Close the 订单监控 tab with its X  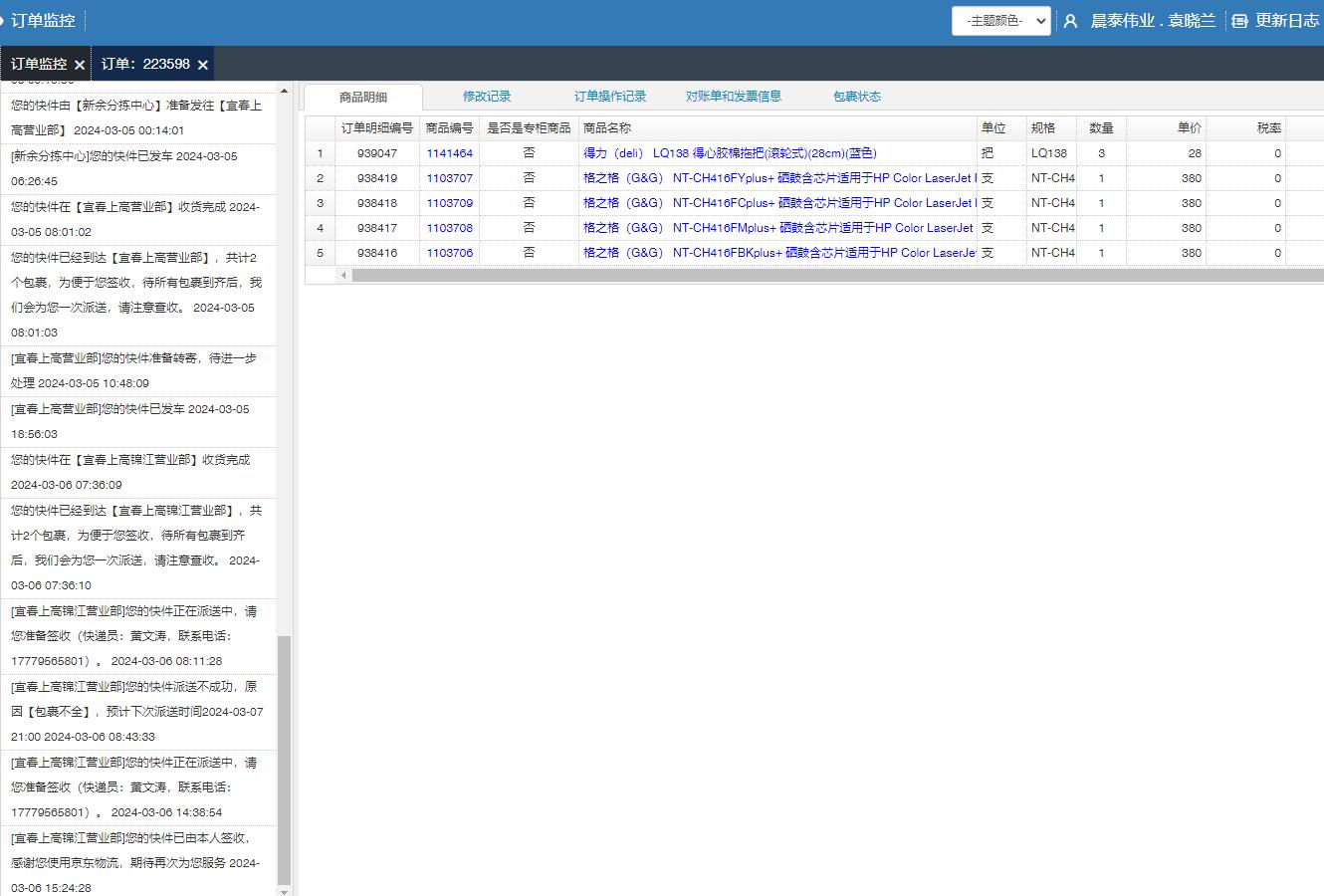point(80,65)
